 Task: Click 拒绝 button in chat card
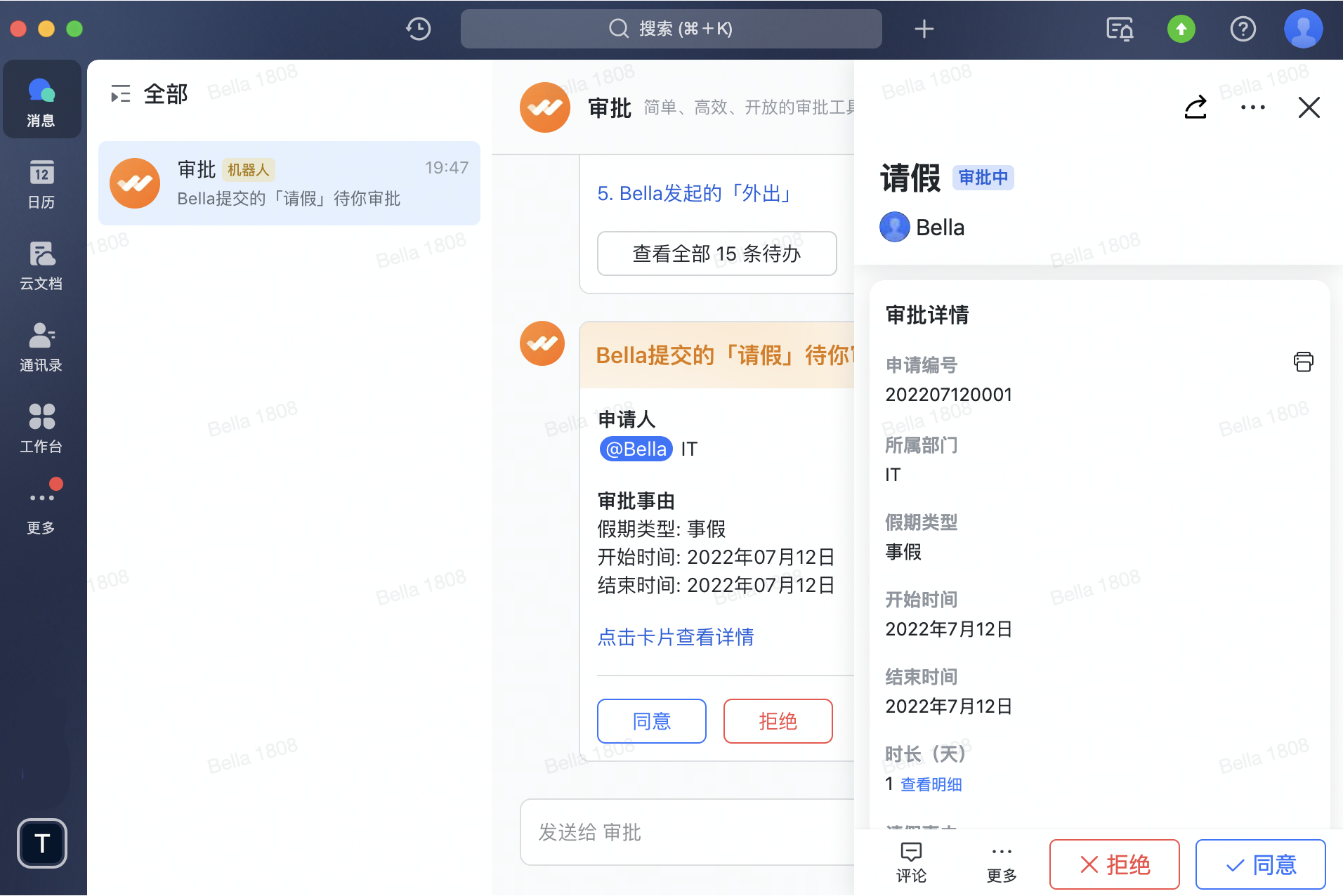778,721
